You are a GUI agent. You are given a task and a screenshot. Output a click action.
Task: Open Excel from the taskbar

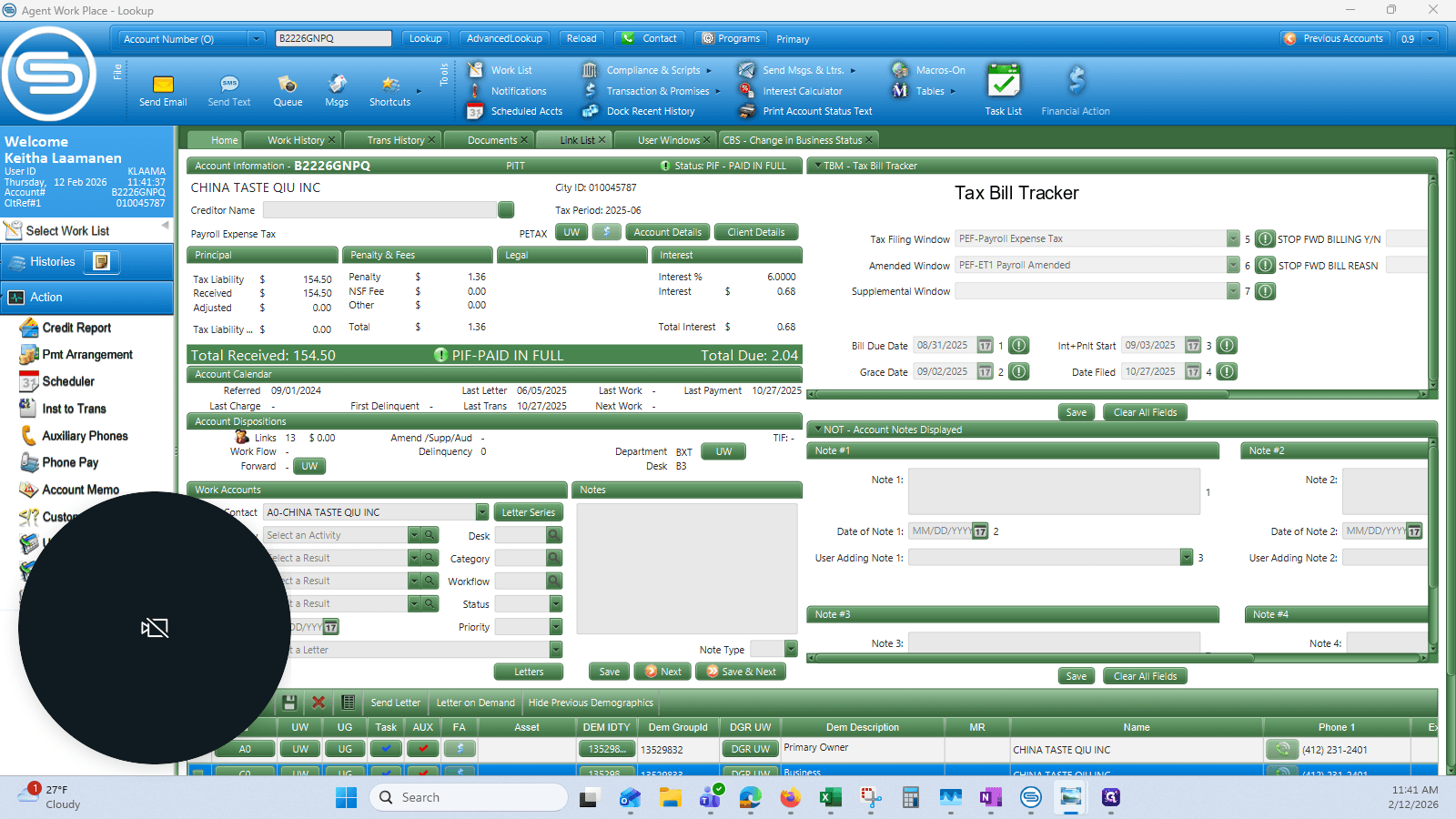(830, 798)
